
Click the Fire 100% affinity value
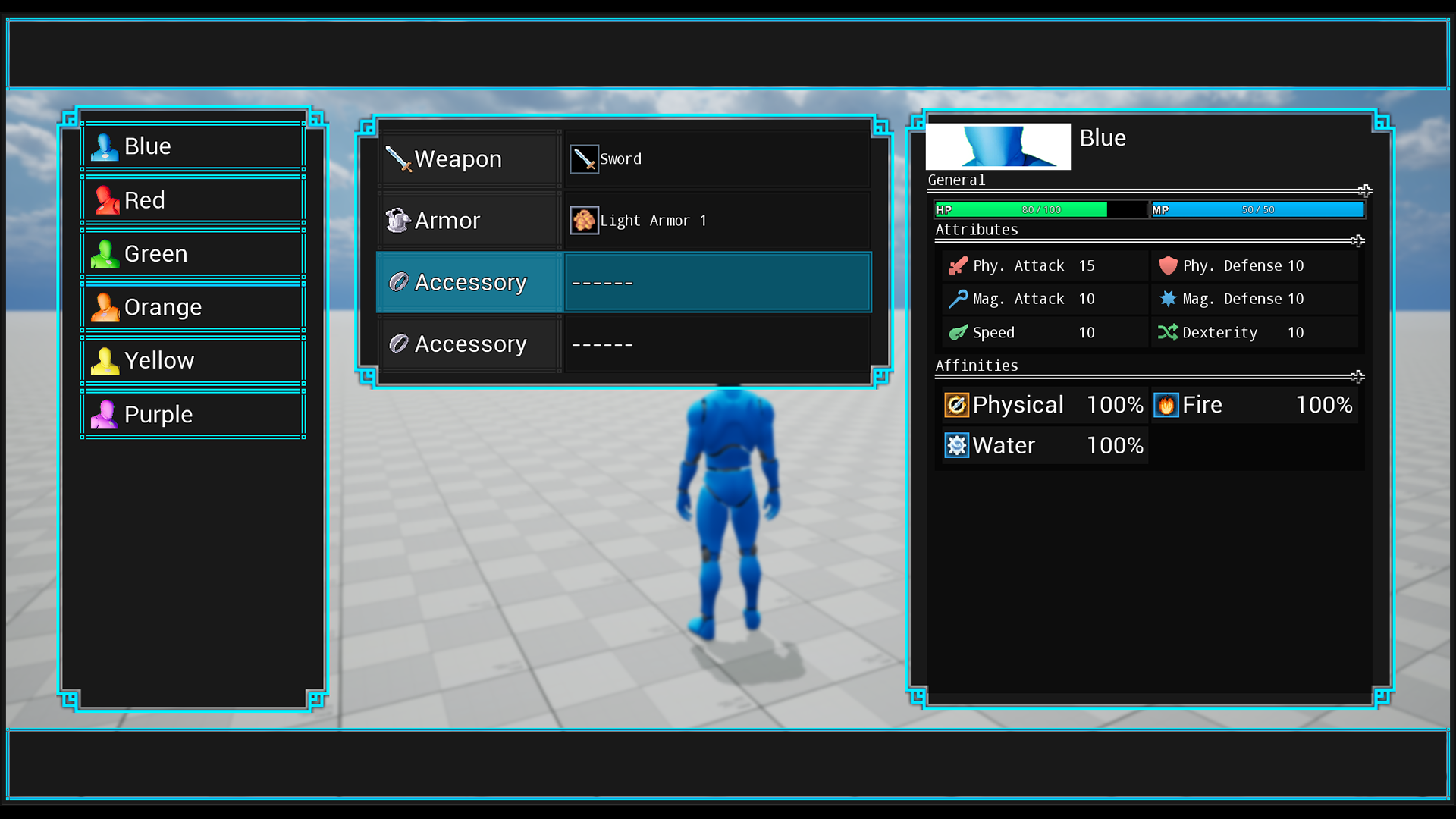click(1324, 405)
